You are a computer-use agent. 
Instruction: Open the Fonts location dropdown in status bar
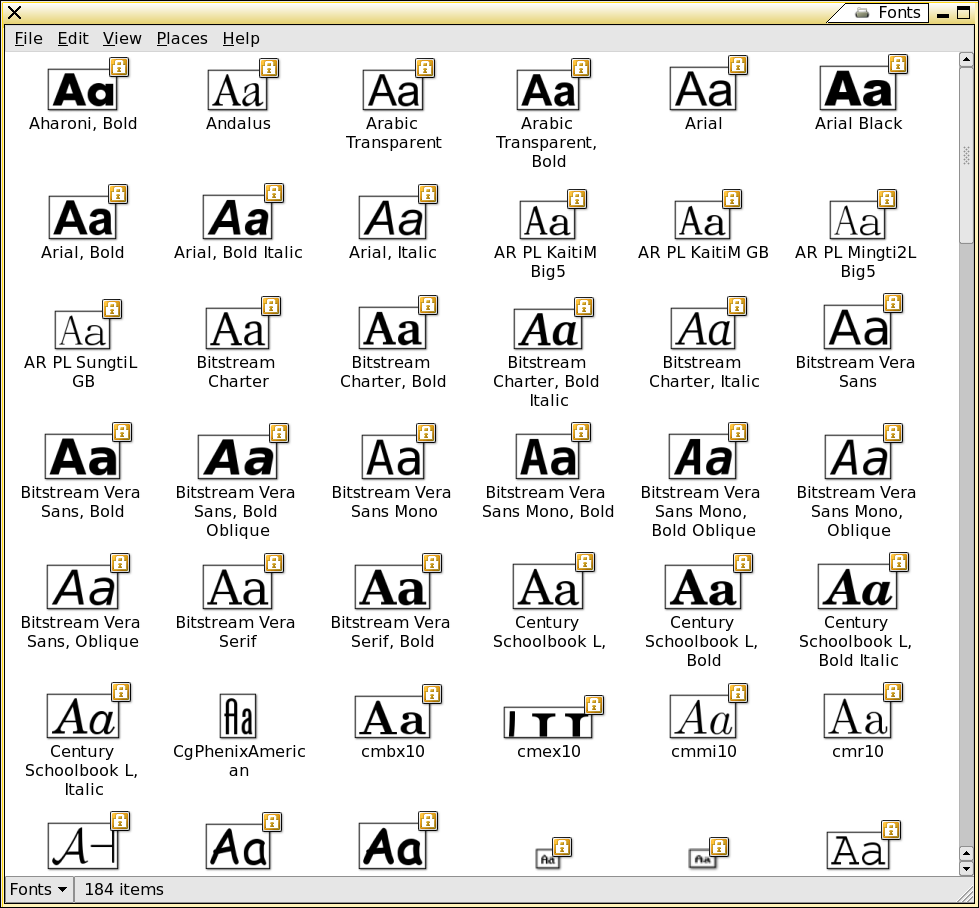click(39, 889)
